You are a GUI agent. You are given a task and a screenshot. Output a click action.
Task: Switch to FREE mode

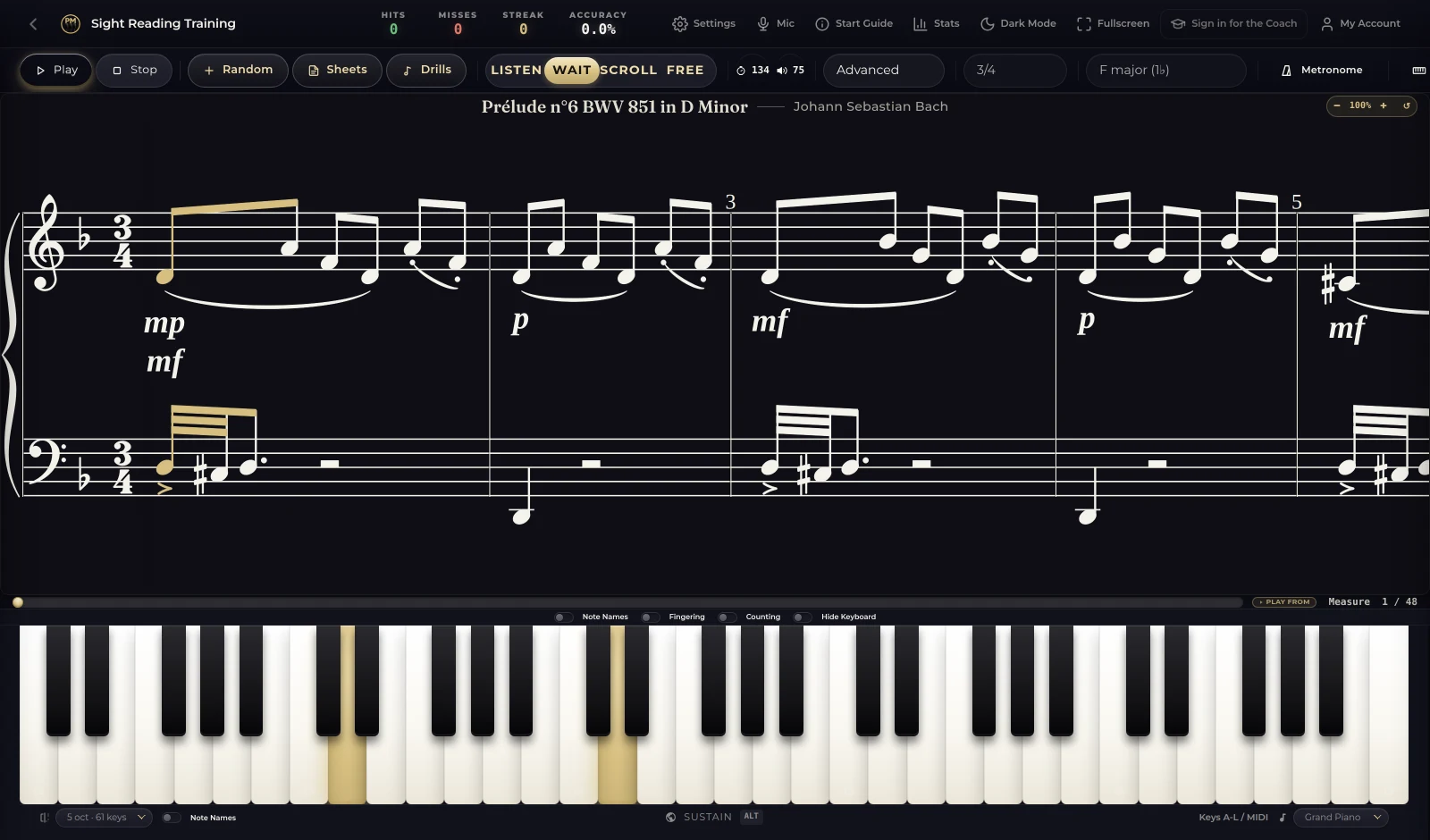(685, 71)
